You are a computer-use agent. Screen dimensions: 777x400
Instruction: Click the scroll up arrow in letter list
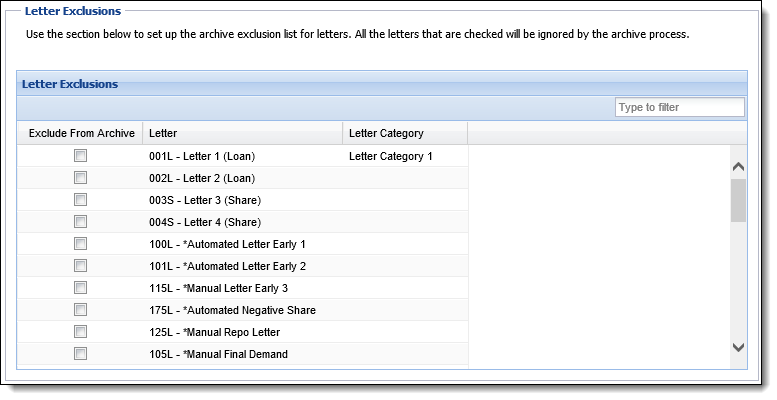[738, 167]
